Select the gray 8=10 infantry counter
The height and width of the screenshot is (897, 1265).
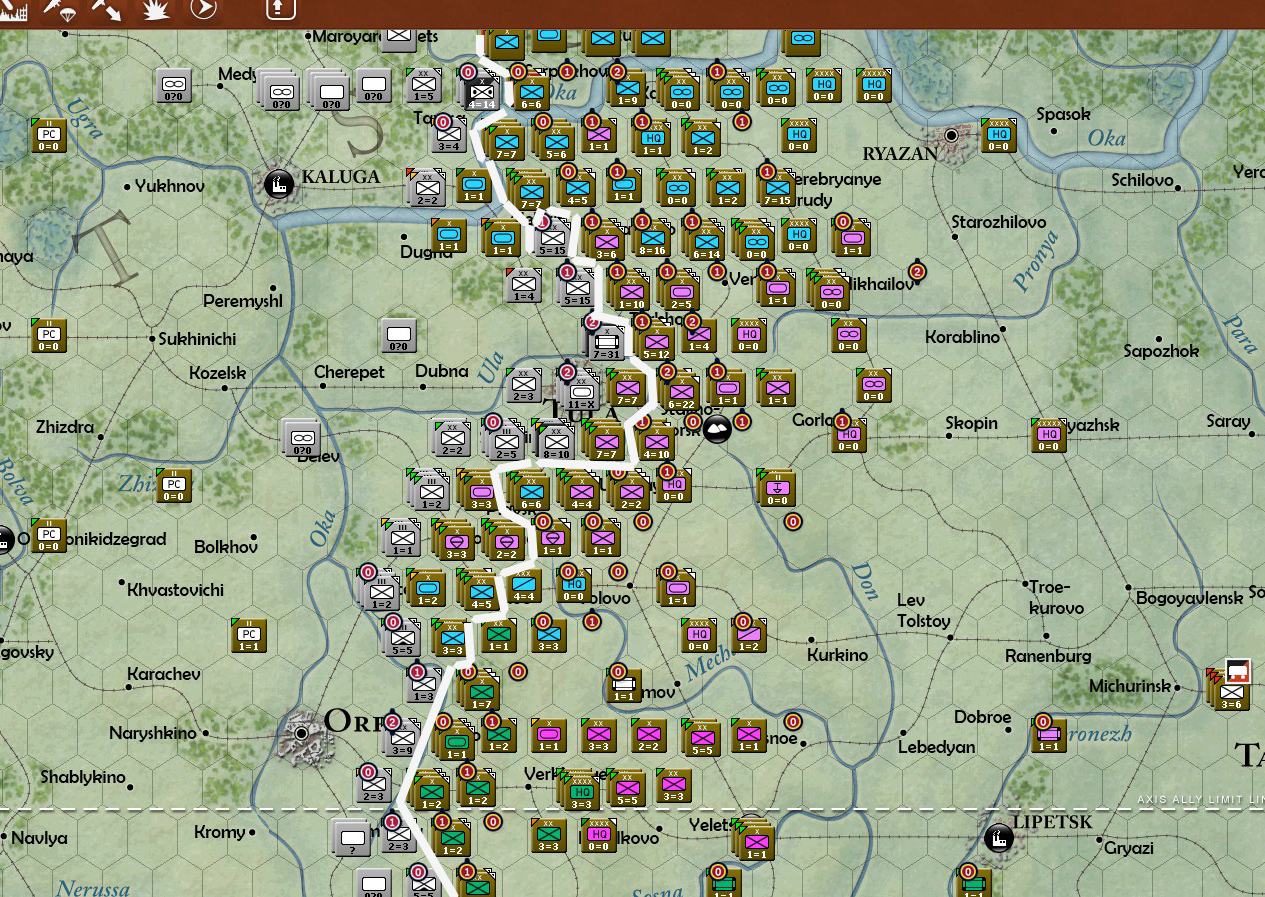556,442
